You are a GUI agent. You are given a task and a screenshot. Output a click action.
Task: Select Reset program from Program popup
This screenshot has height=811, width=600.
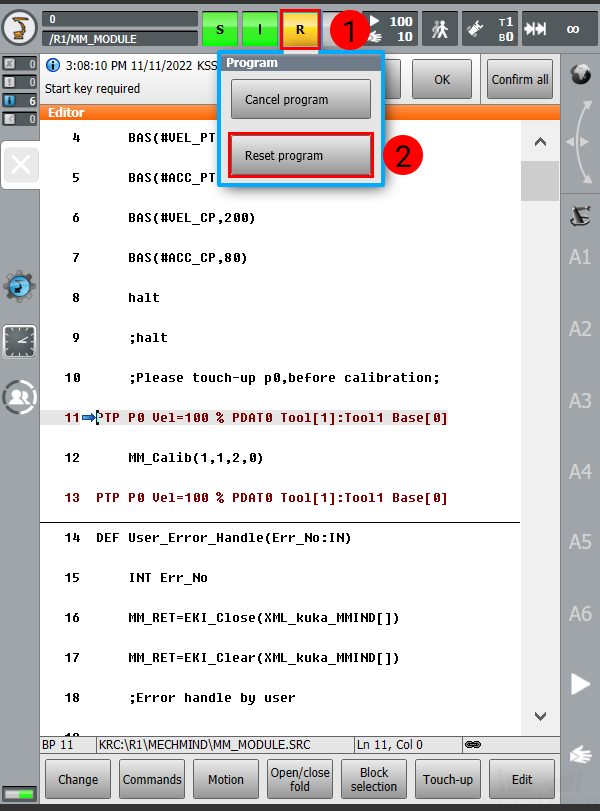[x=301, y=156]
